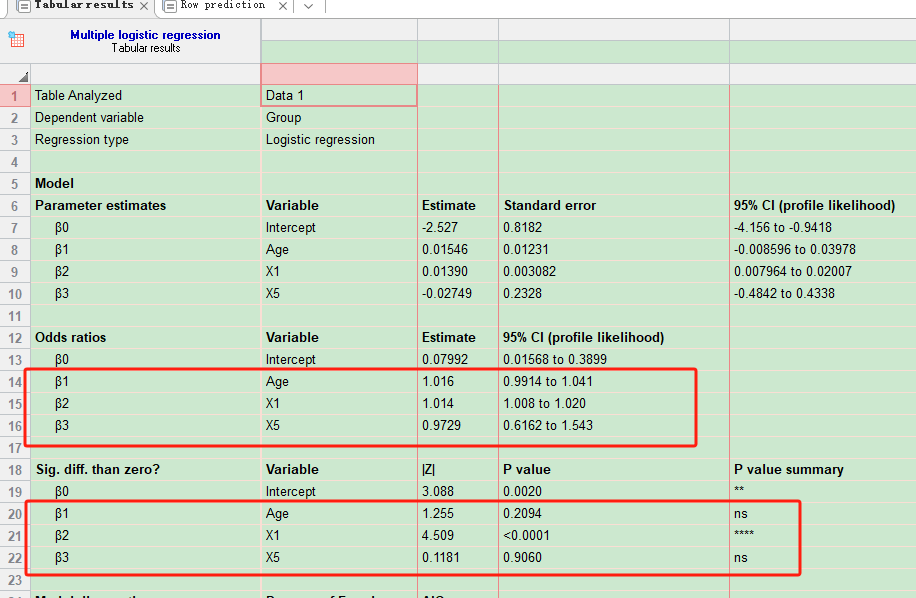Select row header 18
Viewport: 916px width, 598px height.
15,470
